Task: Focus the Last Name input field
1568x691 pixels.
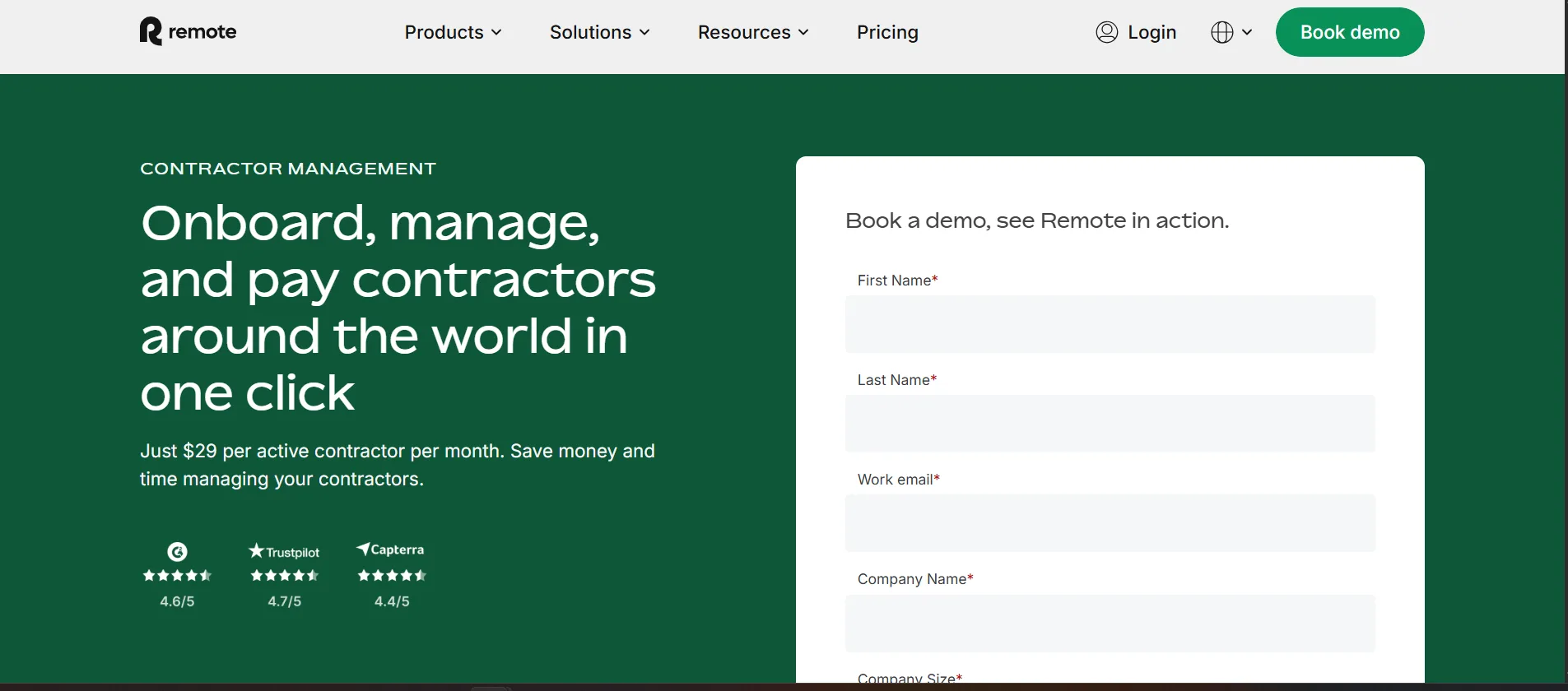Action: tap(1110, 424)
